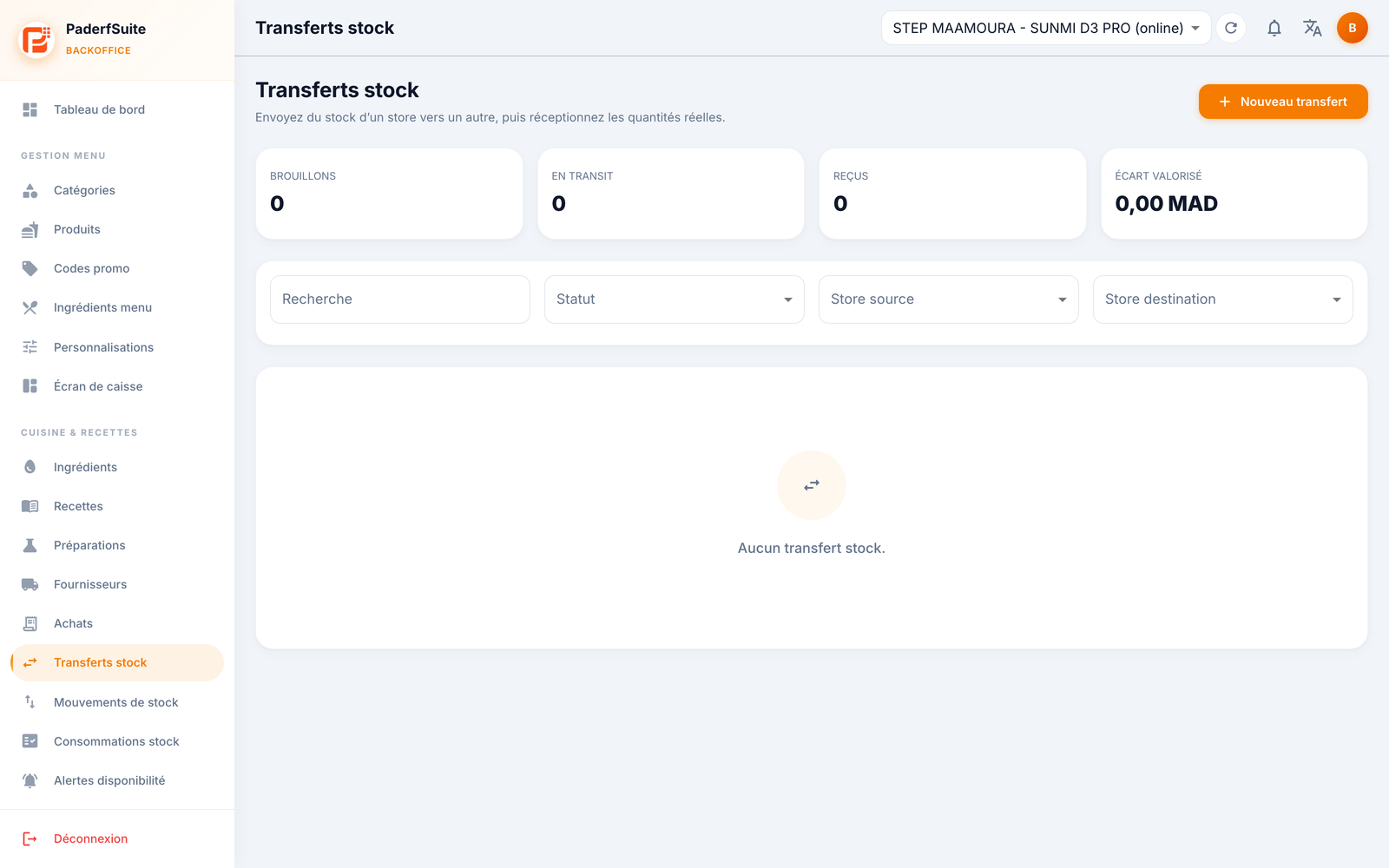This screenshot has height=868, width=1389.
Task: Navigate to Codes promo
Action: point(117,268)
